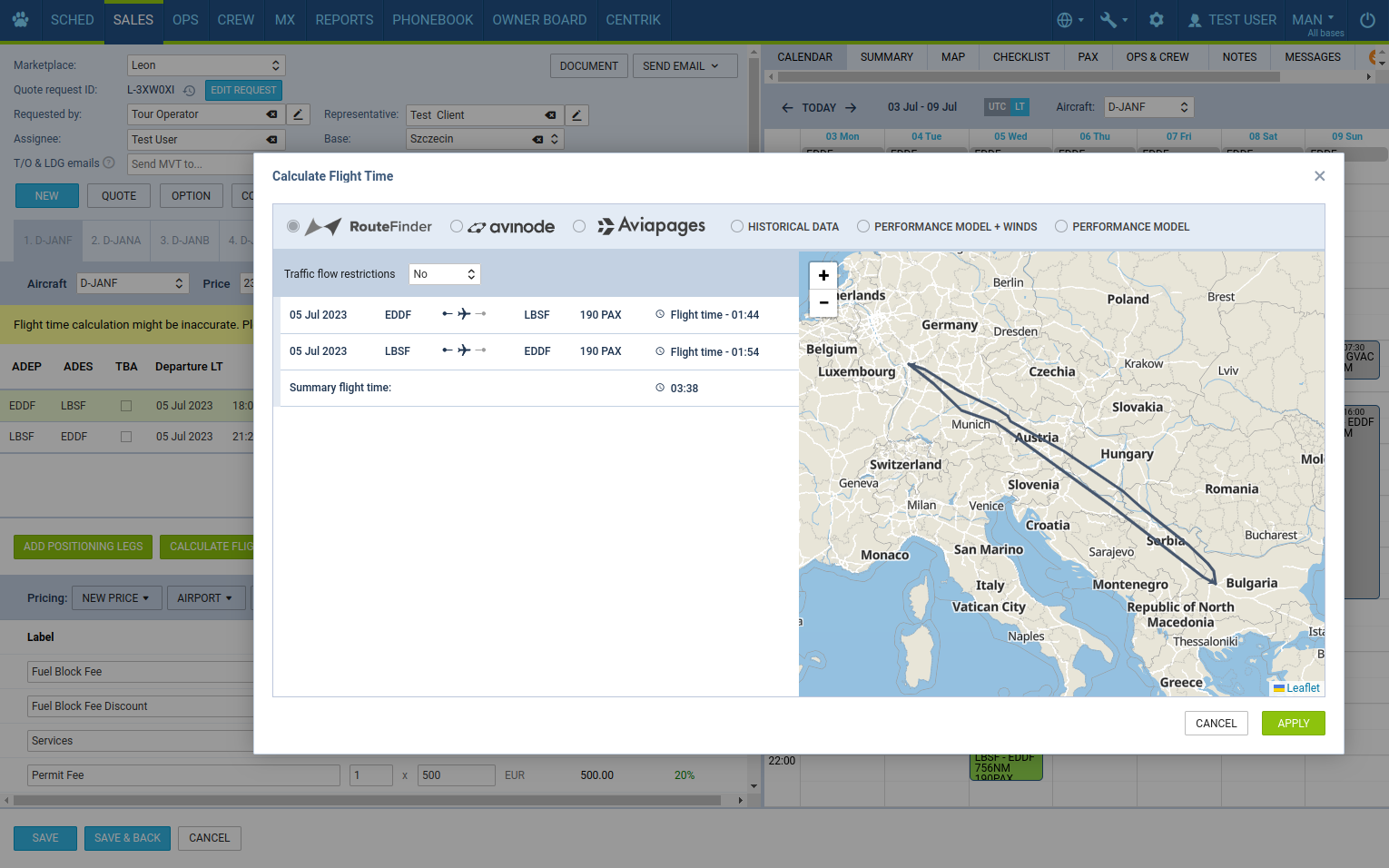Image resolution: width=1389 pixels, height=868 pixels.
Task: Clear the Test User assignee field
Action: [271, 140]
